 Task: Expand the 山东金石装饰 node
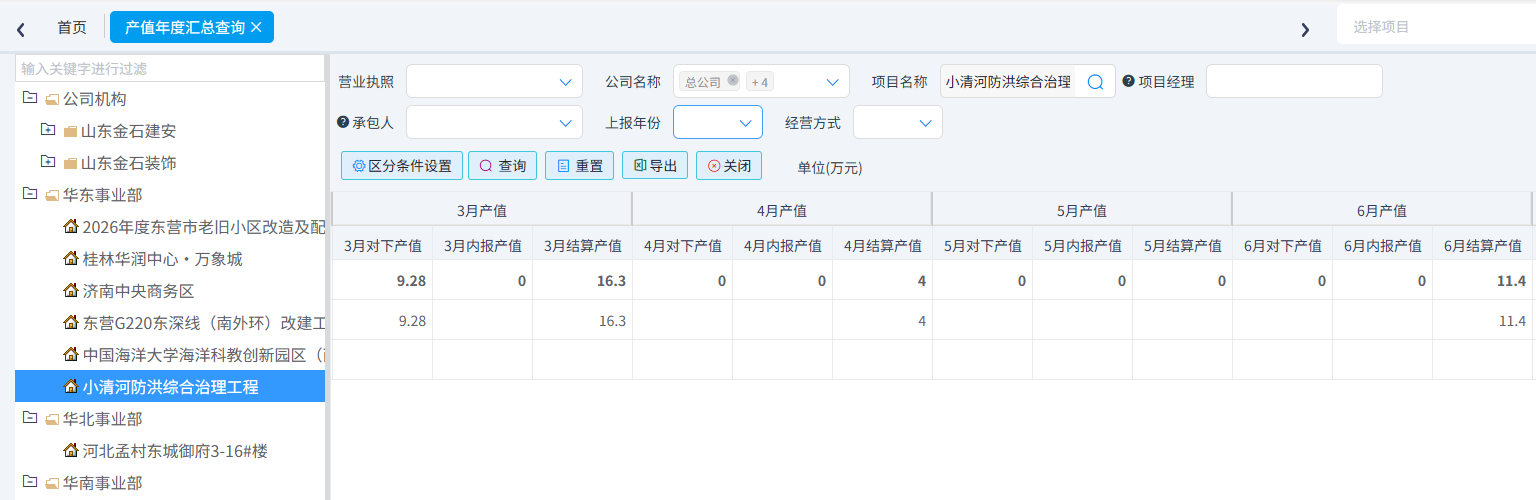[x=47, y=163]
